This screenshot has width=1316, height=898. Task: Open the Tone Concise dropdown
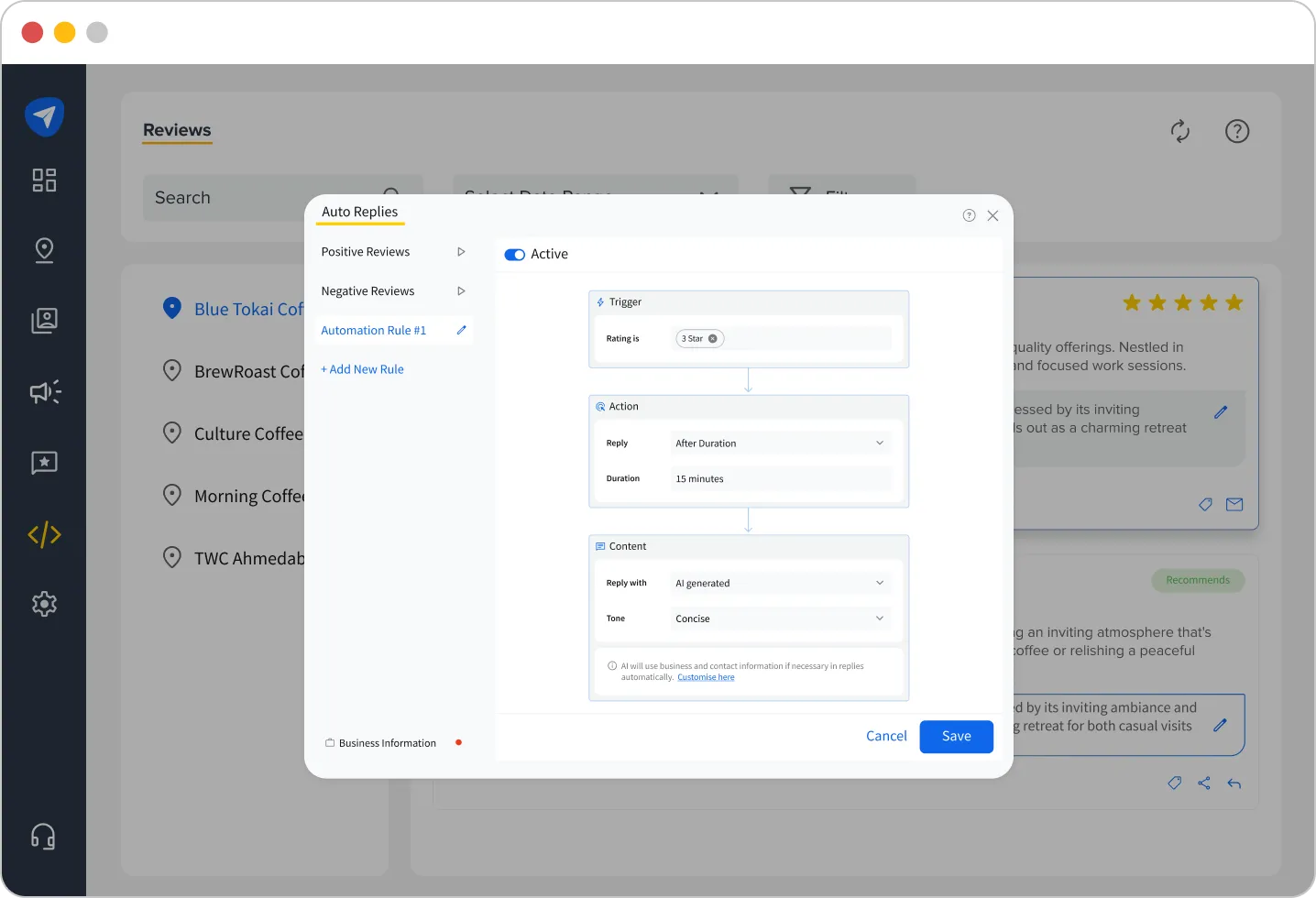[x=780, y=619]
